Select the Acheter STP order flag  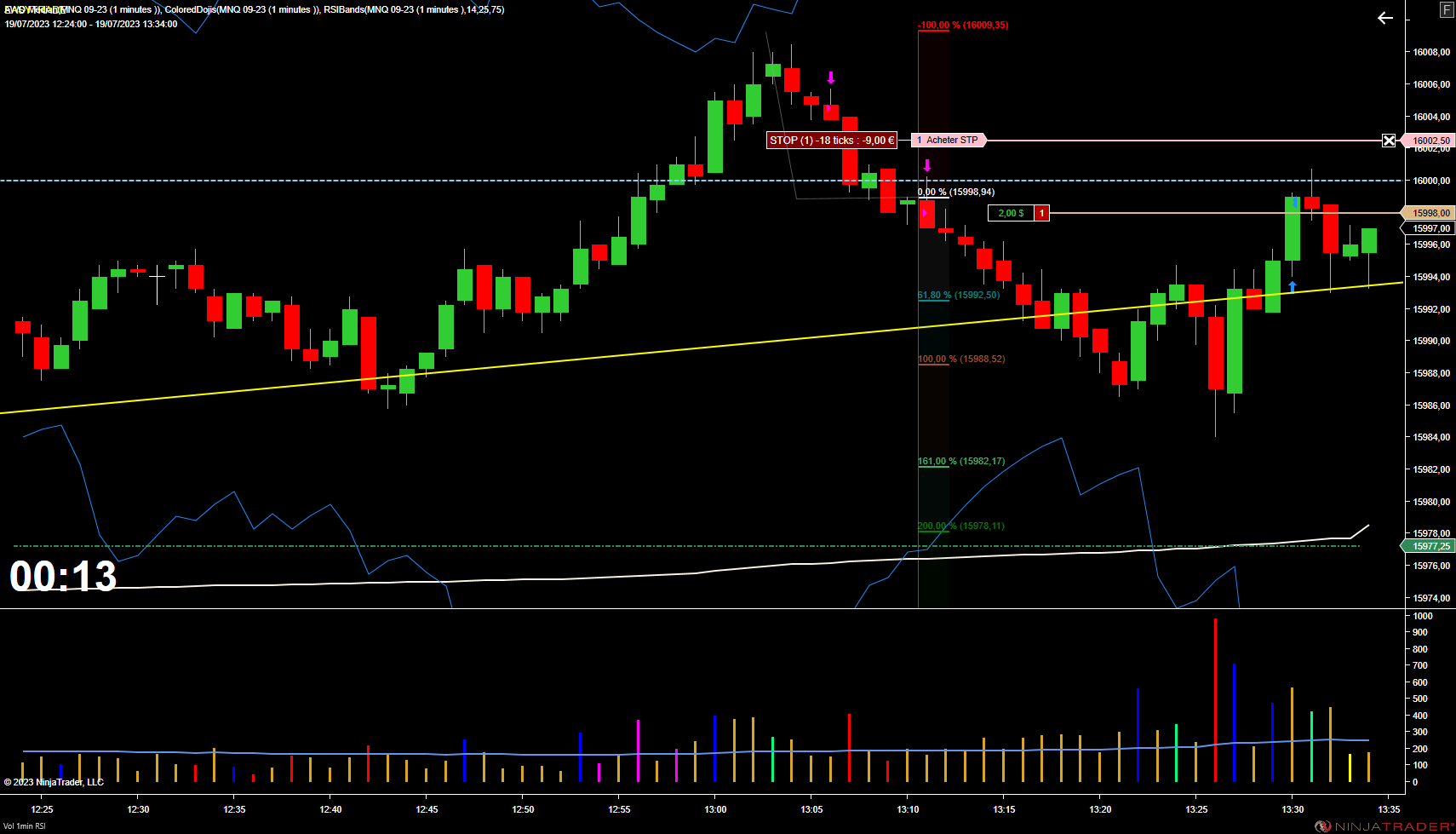(x=949, y=140)
